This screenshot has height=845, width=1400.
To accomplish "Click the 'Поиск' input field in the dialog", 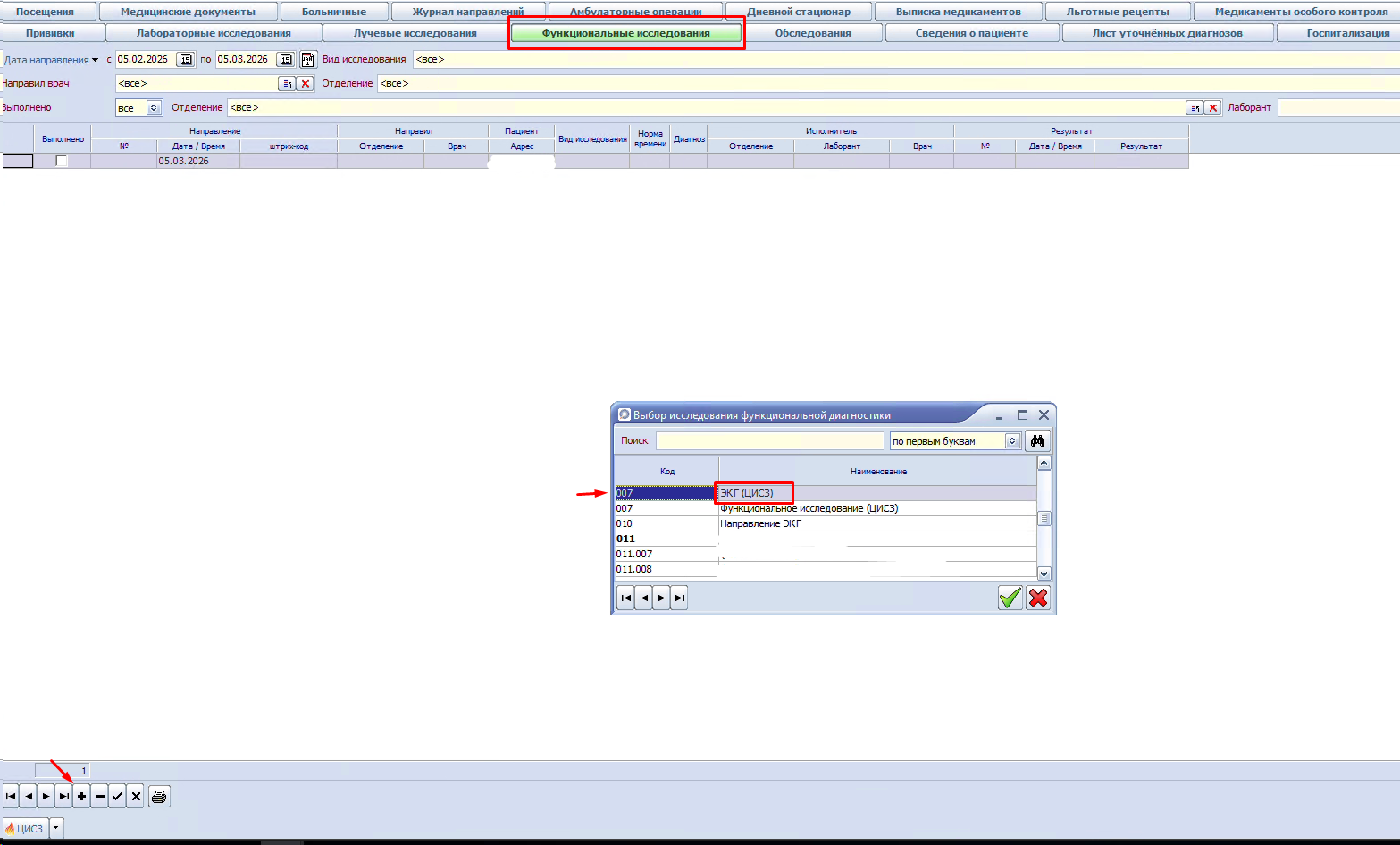I will 769,441.
